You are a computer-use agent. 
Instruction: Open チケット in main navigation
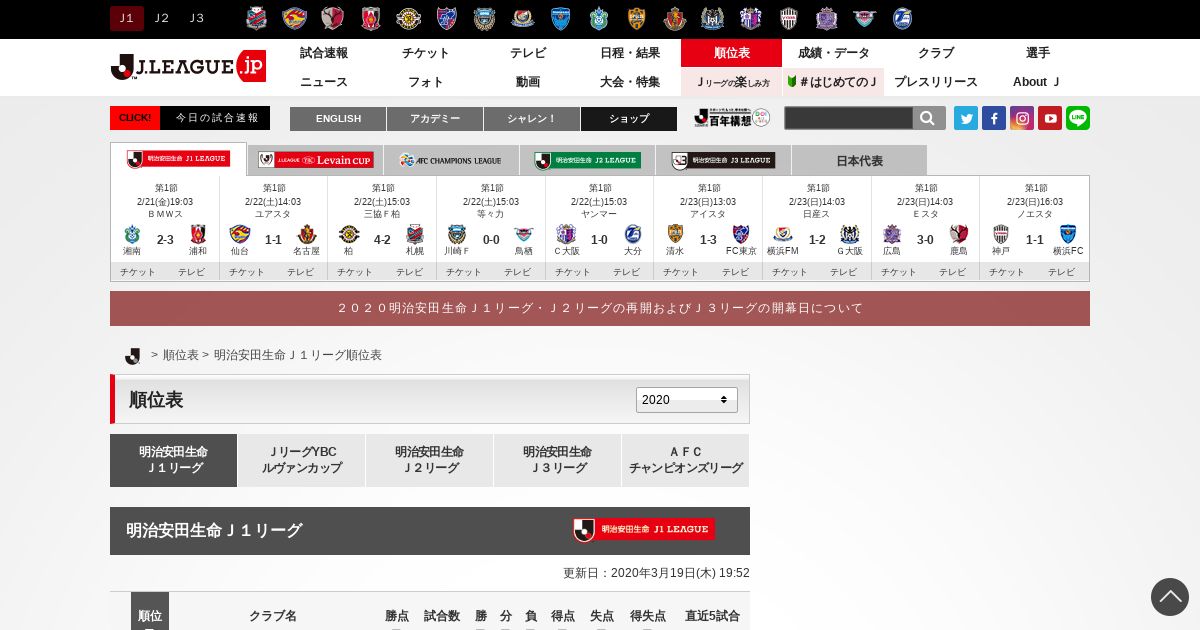click(426, 53)
